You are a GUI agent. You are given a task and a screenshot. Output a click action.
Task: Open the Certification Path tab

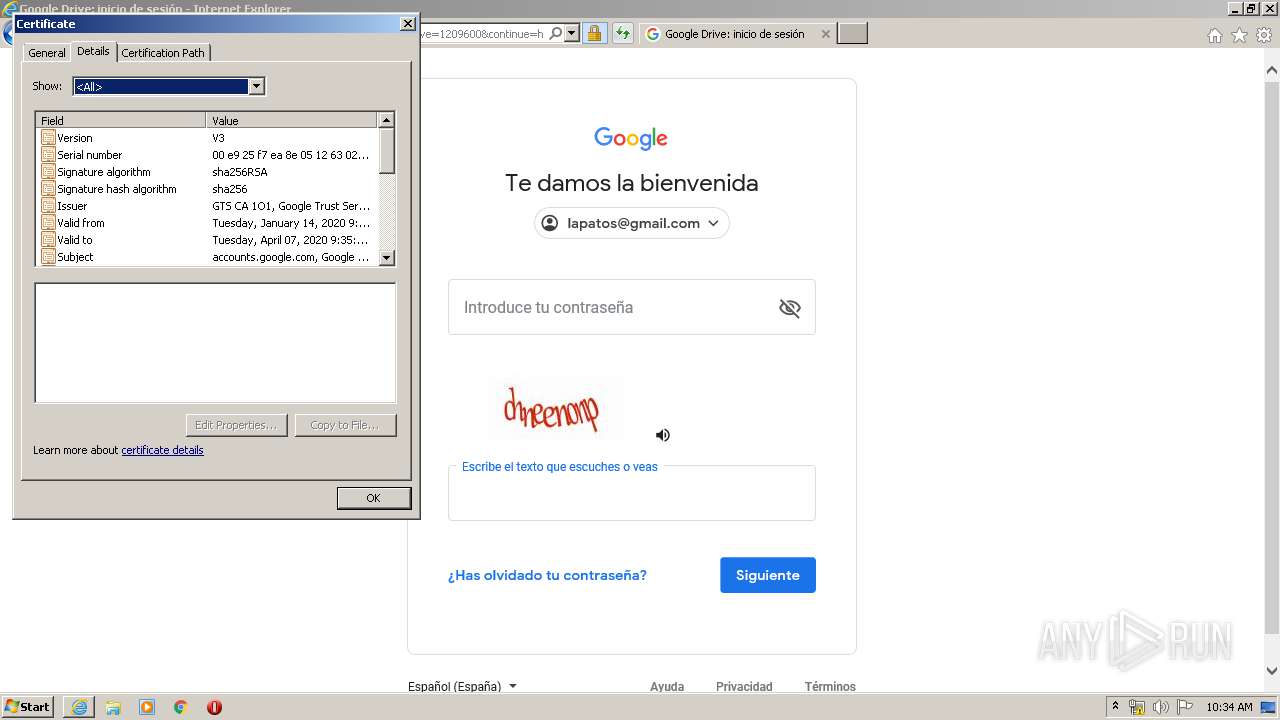point(163,53)
